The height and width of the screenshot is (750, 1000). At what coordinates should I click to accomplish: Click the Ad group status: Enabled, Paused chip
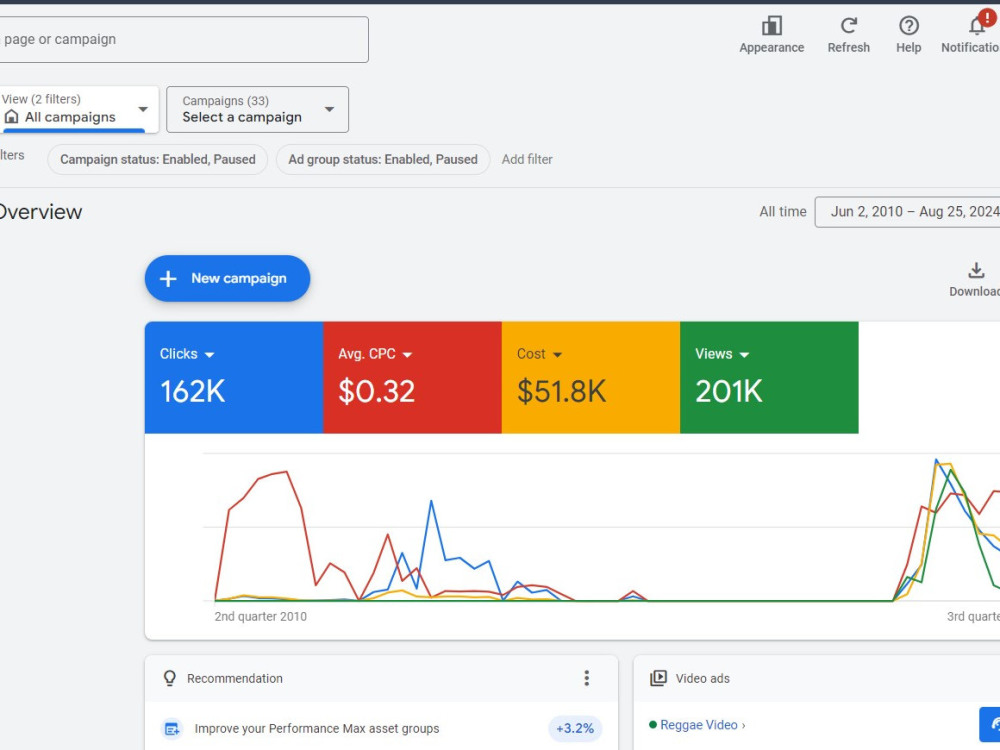383,159
